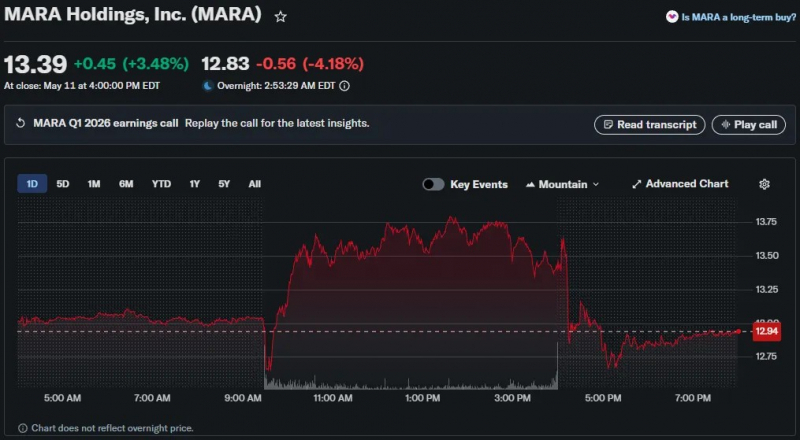Click the 3:00 PM axis label
This screenshot has width=800, height=440.
click(513, 398)
